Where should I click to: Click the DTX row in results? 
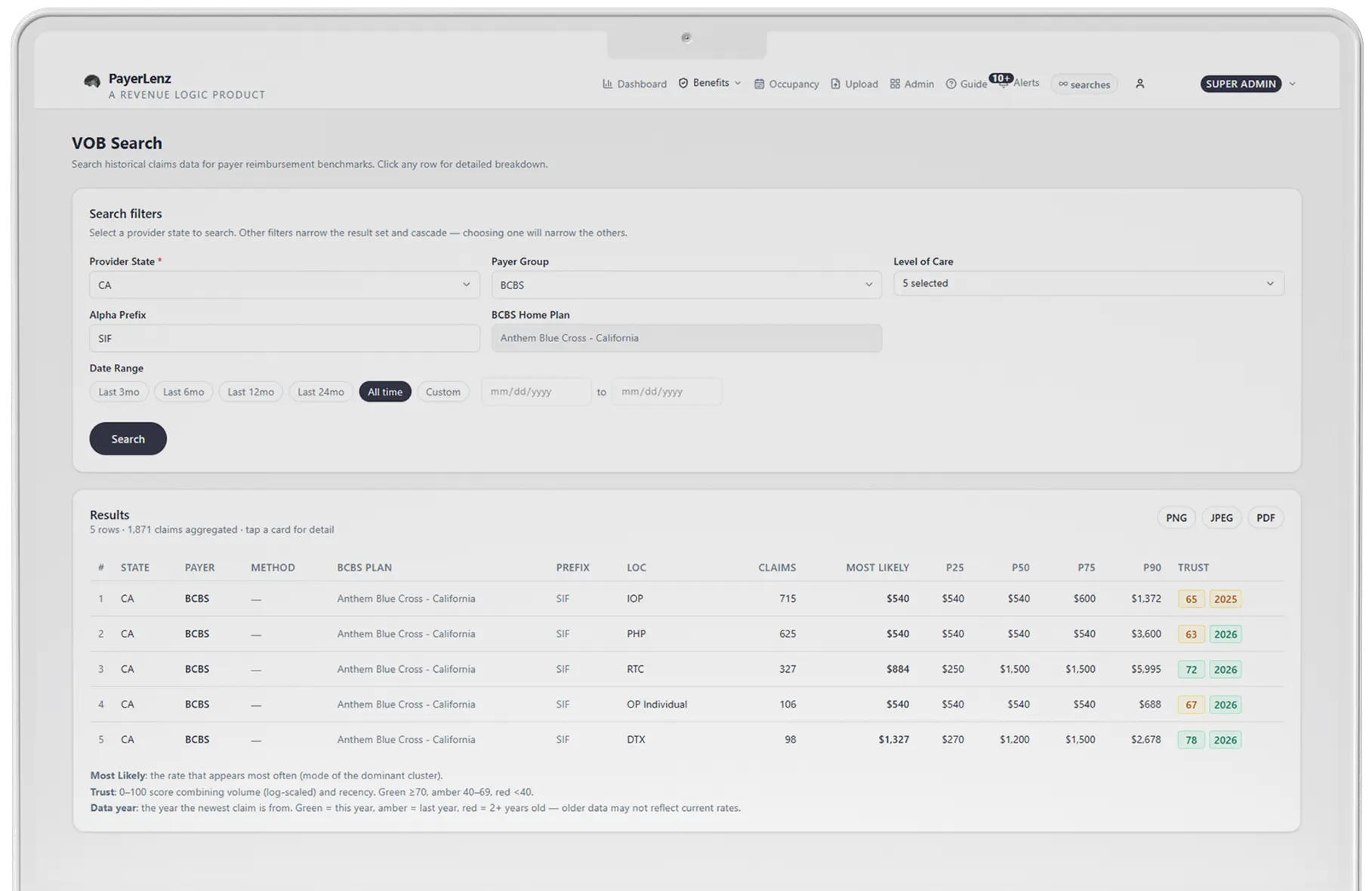click(x=686, y=740)
